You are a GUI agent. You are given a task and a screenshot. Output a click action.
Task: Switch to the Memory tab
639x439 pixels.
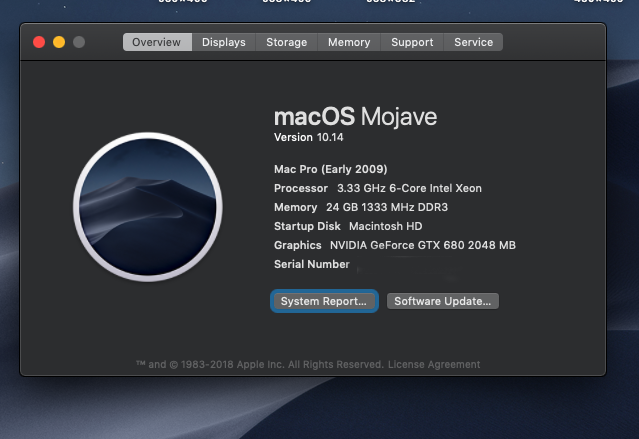[349, 42]
